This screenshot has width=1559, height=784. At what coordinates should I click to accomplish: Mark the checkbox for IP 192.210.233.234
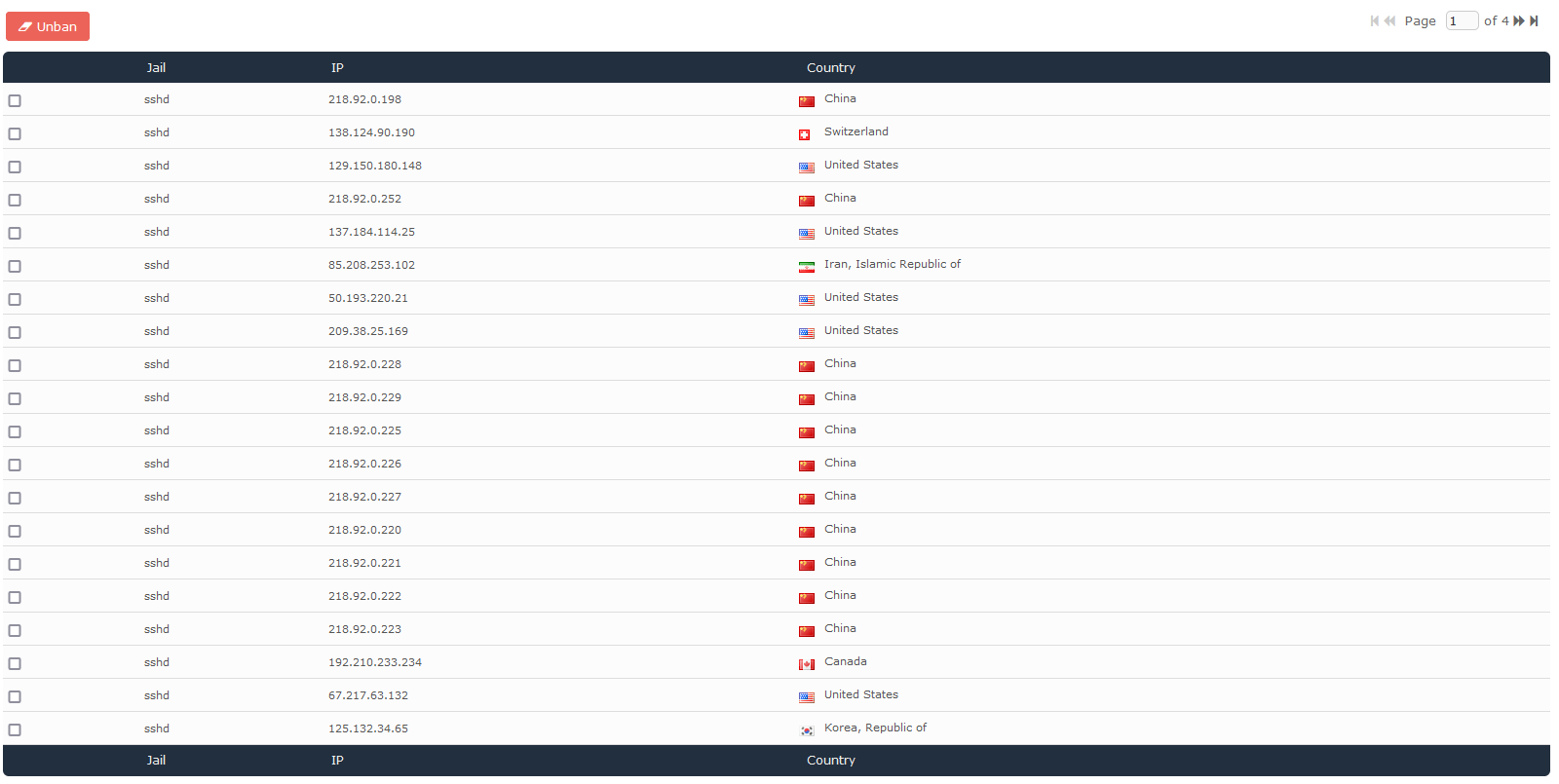click(15, 664)
